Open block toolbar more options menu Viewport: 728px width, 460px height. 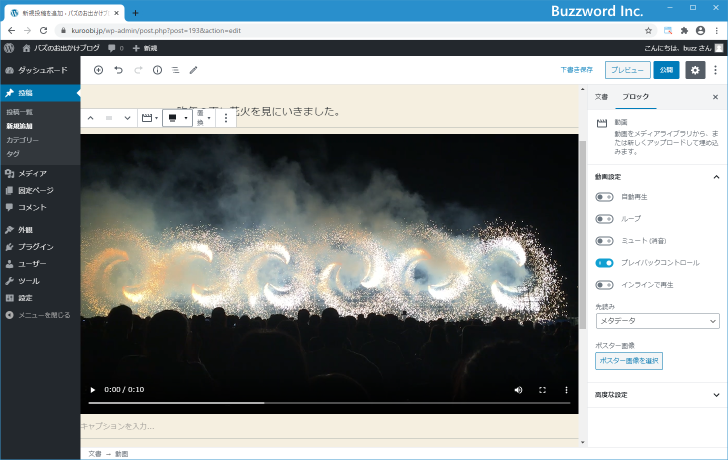pyautogui.click(x=226, y=118)
